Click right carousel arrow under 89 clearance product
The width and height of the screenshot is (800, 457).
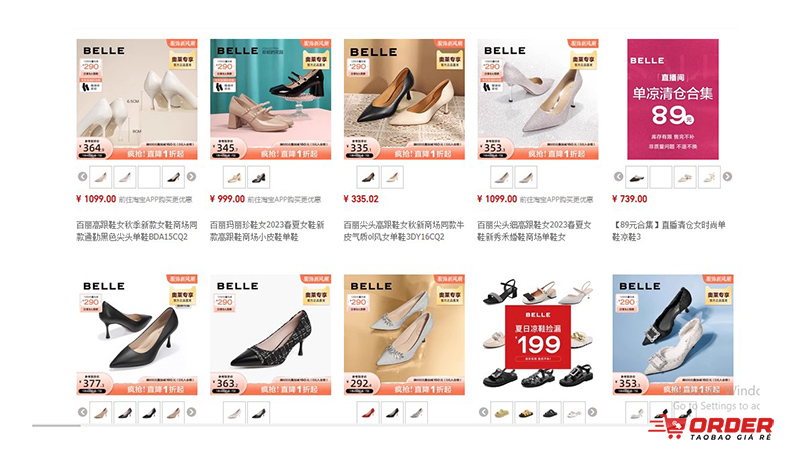click(x=728, y=176)
